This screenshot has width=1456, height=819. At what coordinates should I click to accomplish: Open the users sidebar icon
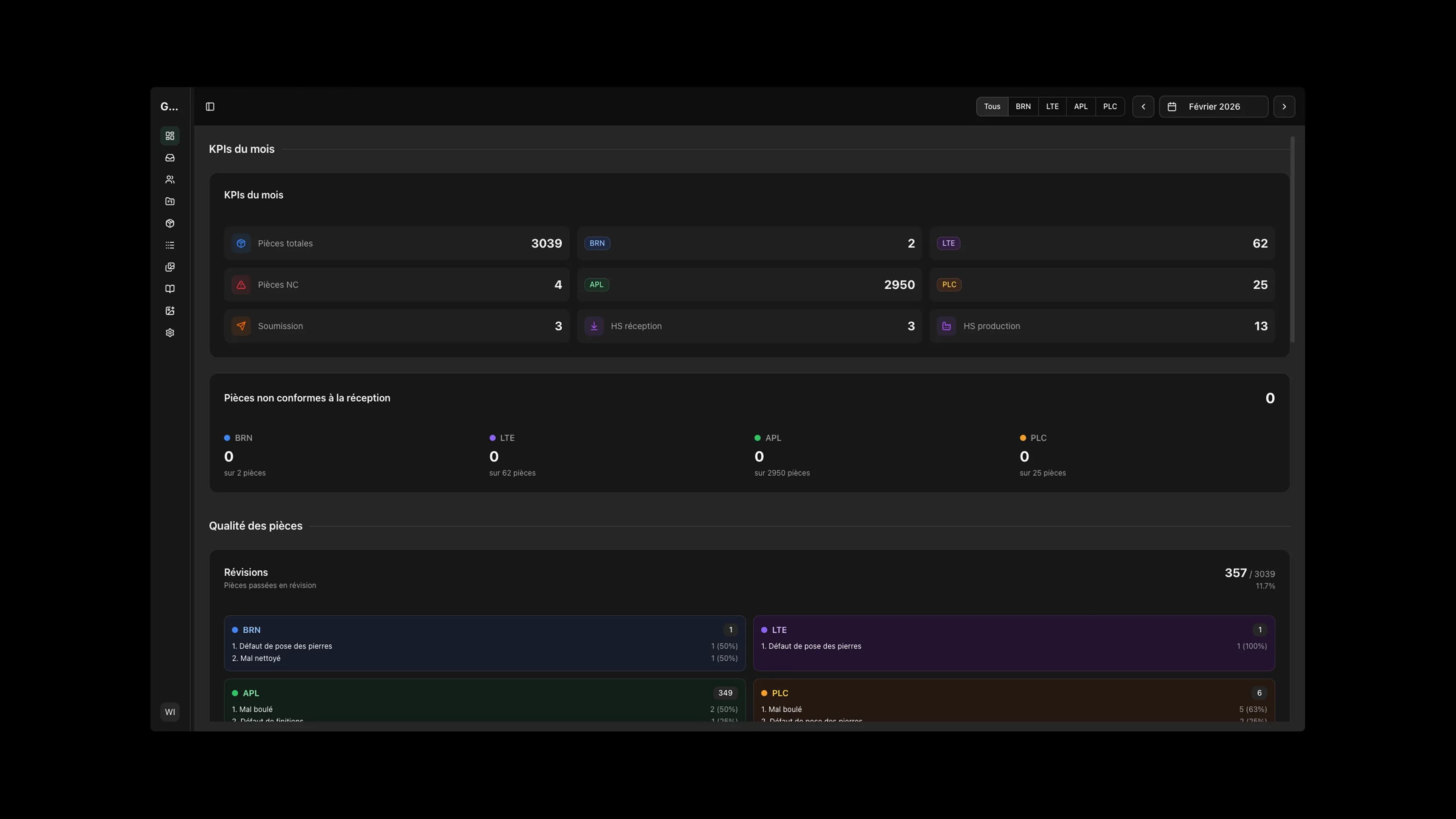coord(170,180)
